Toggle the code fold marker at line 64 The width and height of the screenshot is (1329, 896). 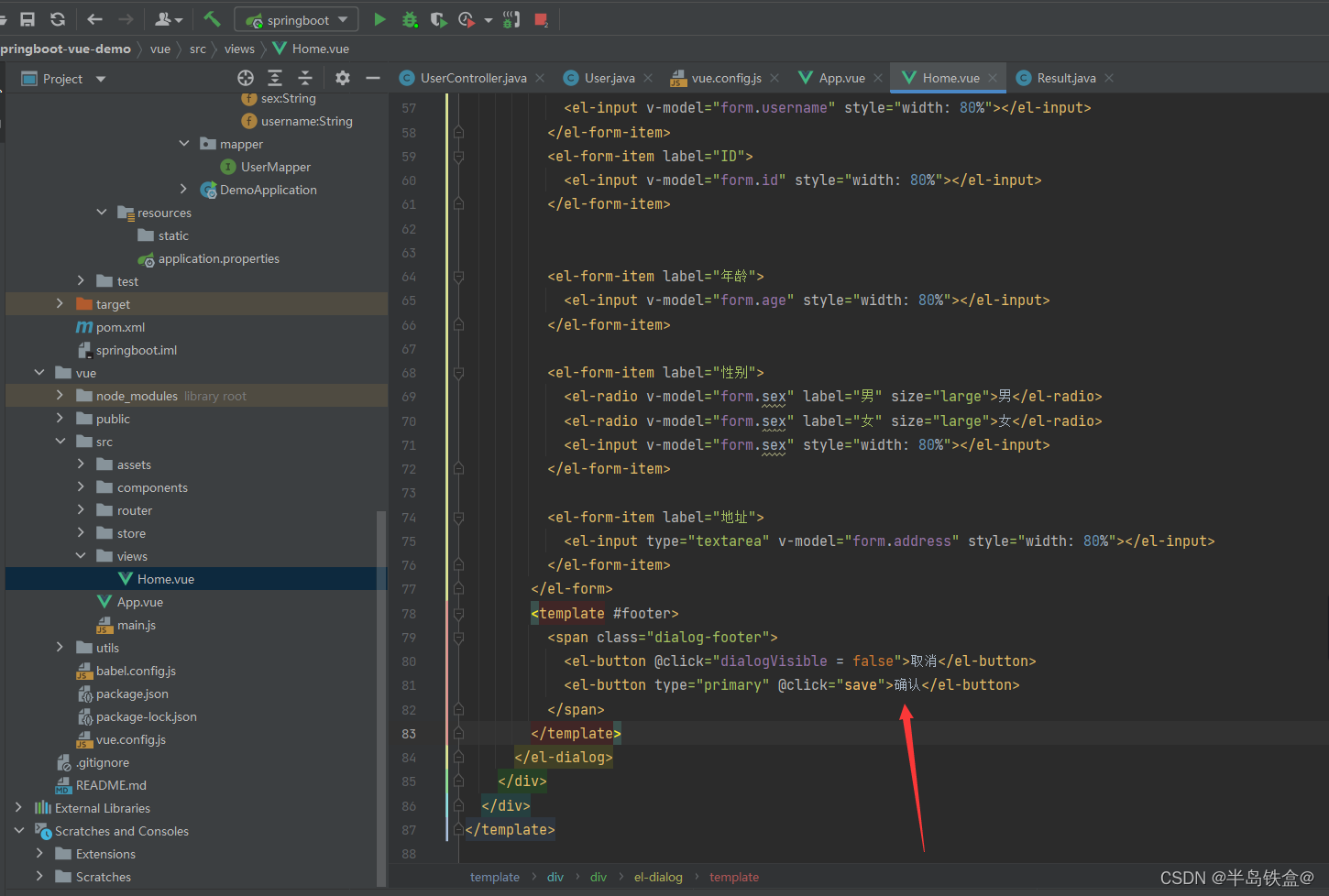point(458,276)
